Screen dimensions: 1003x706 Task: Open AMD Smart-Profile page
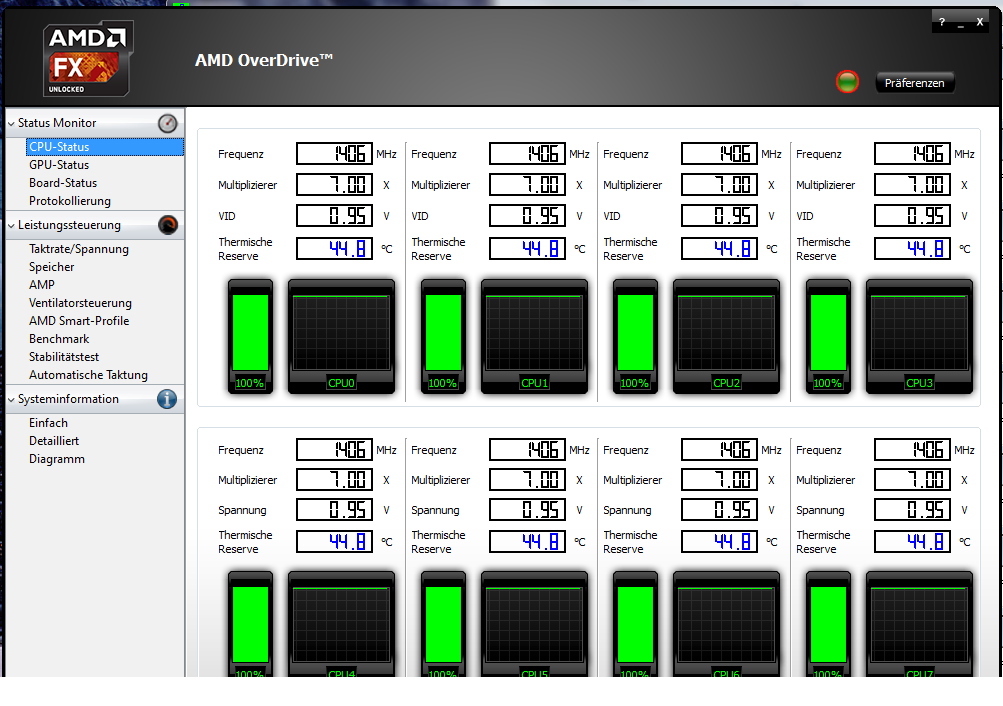click(x=79, y=320)
